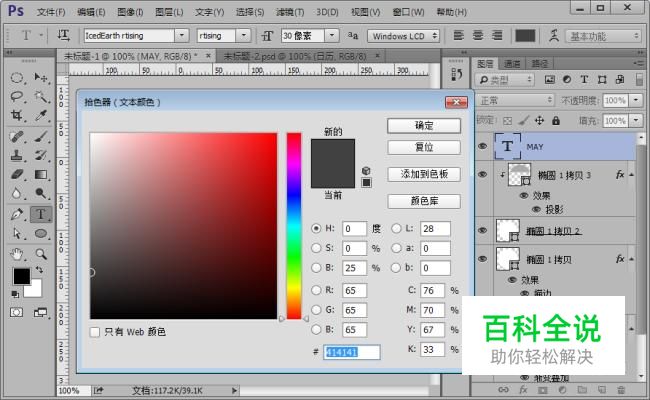
Task: Click the lock position icon in Layers
Action: tap(539, 121)
